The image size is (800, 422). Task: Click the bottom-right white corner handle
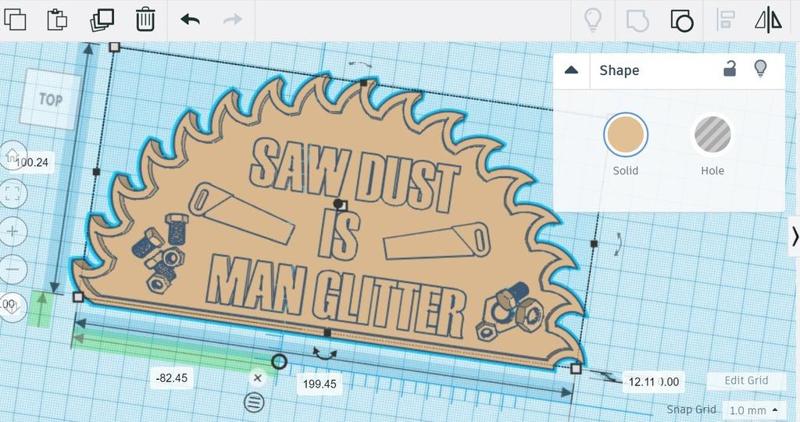576,368
